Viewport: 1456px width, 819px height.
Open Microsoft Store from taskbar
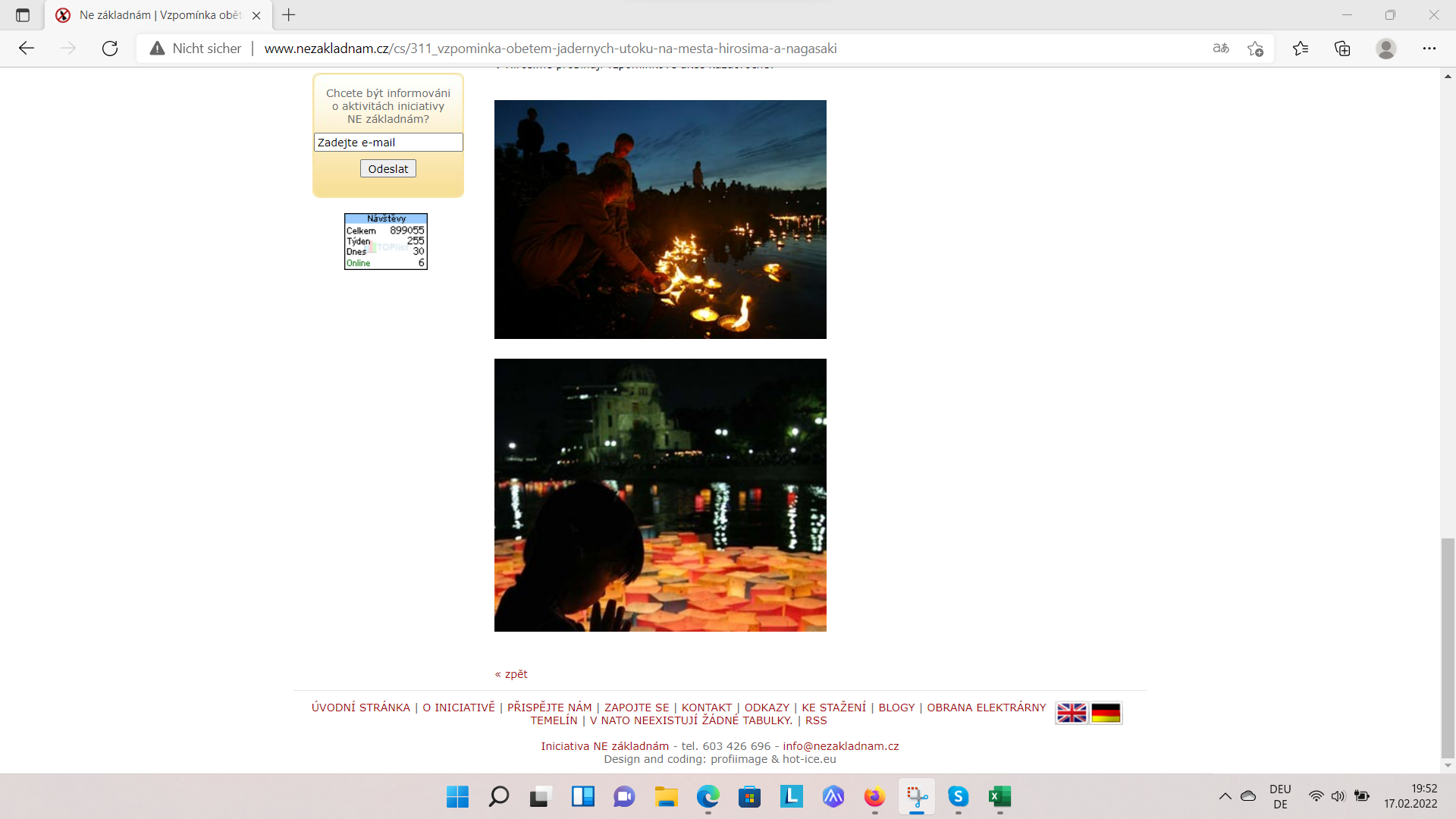tap(749, 796)
